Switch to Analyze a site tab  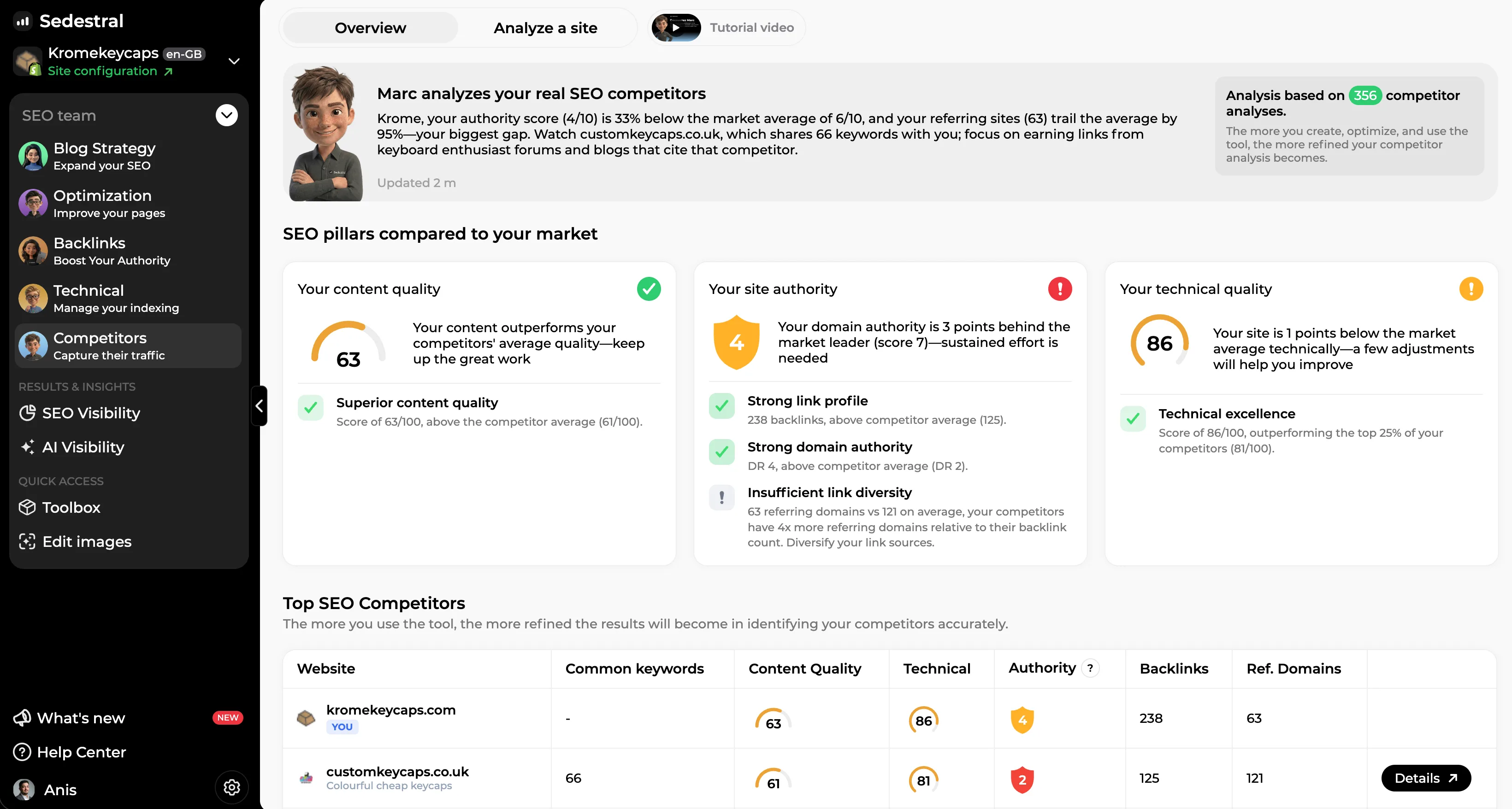pyautogui.click(x=545, y=28)
